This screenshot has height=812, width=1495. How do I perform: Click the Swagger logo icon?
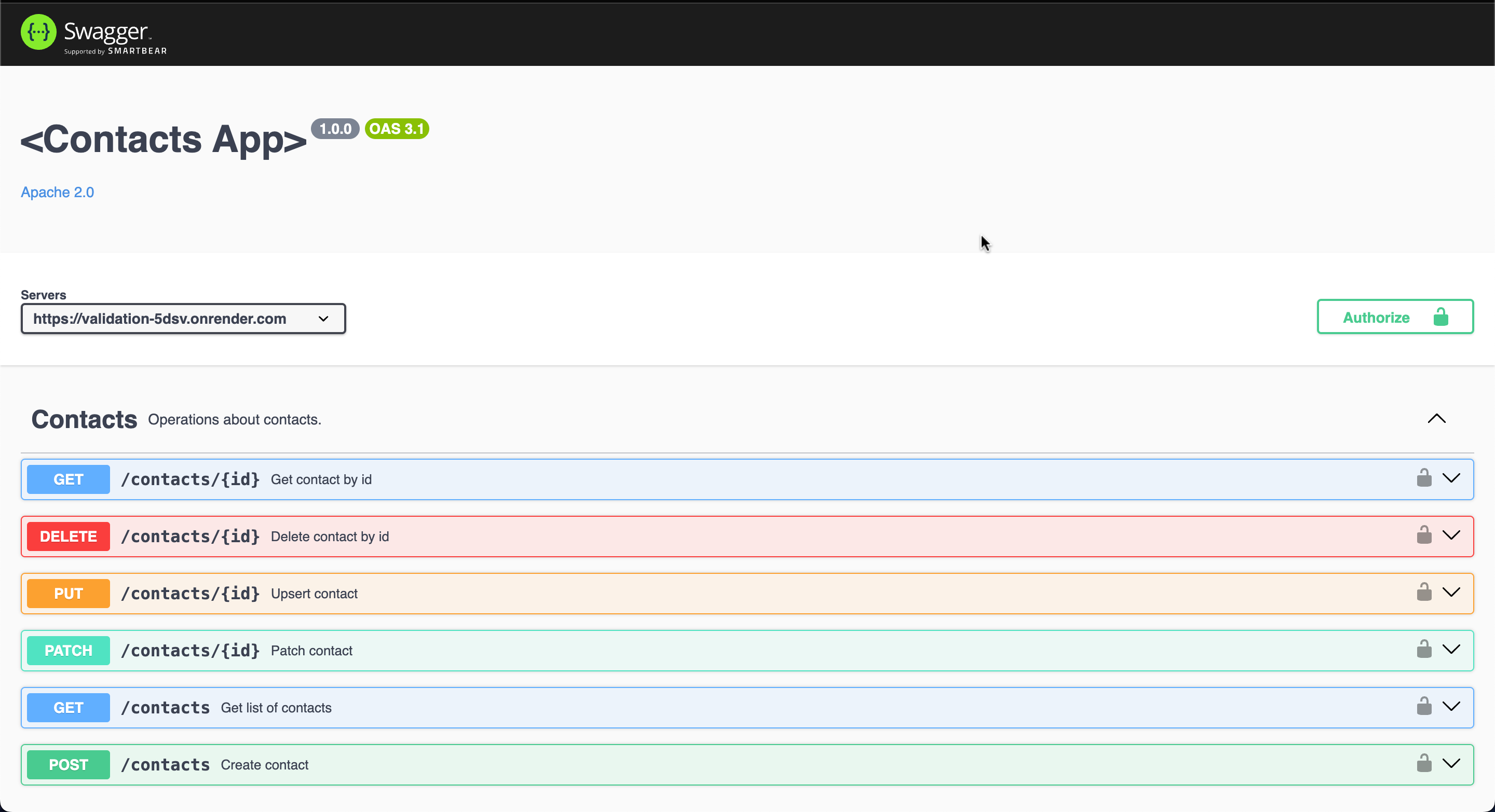(38, 33)
